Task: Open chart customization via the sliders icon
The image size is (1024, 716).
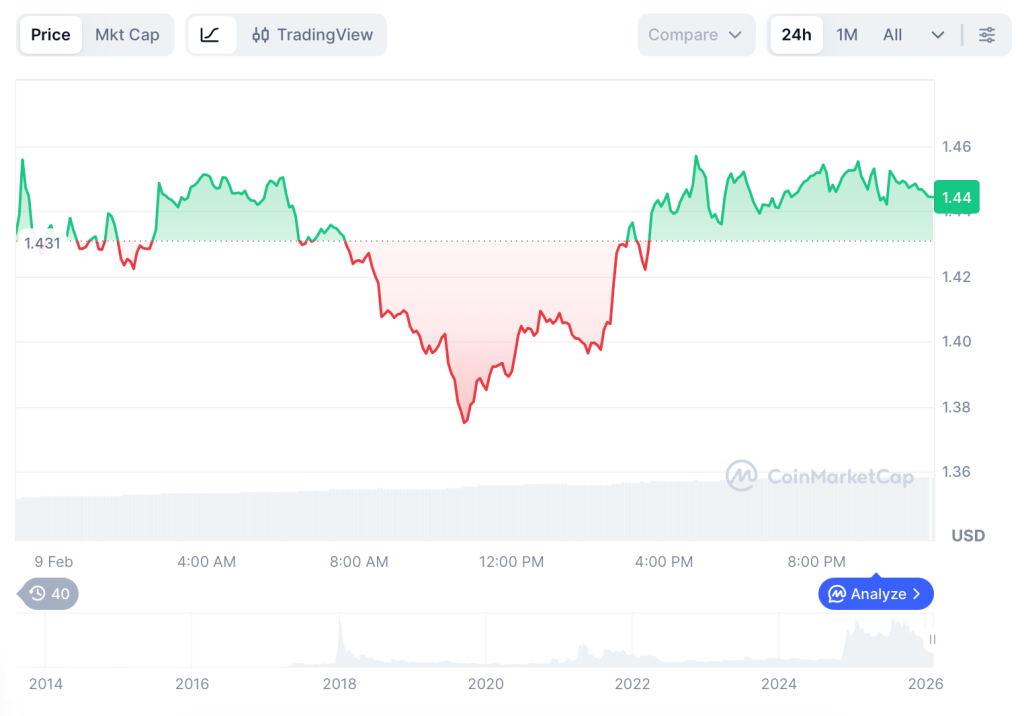Action: [987, 34]
